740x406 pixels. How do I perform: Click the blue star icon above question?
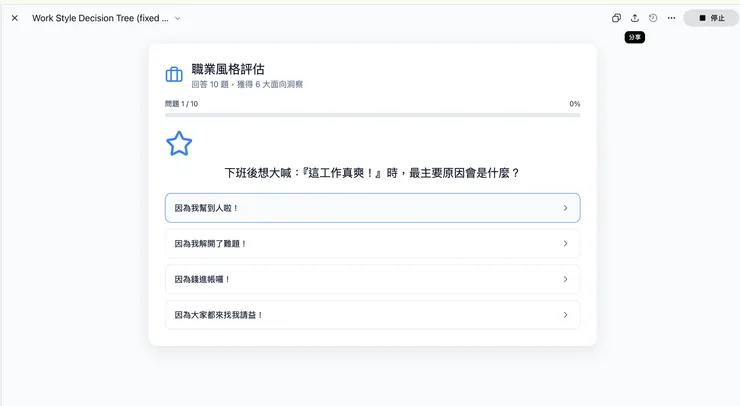(x=179, y=144)
